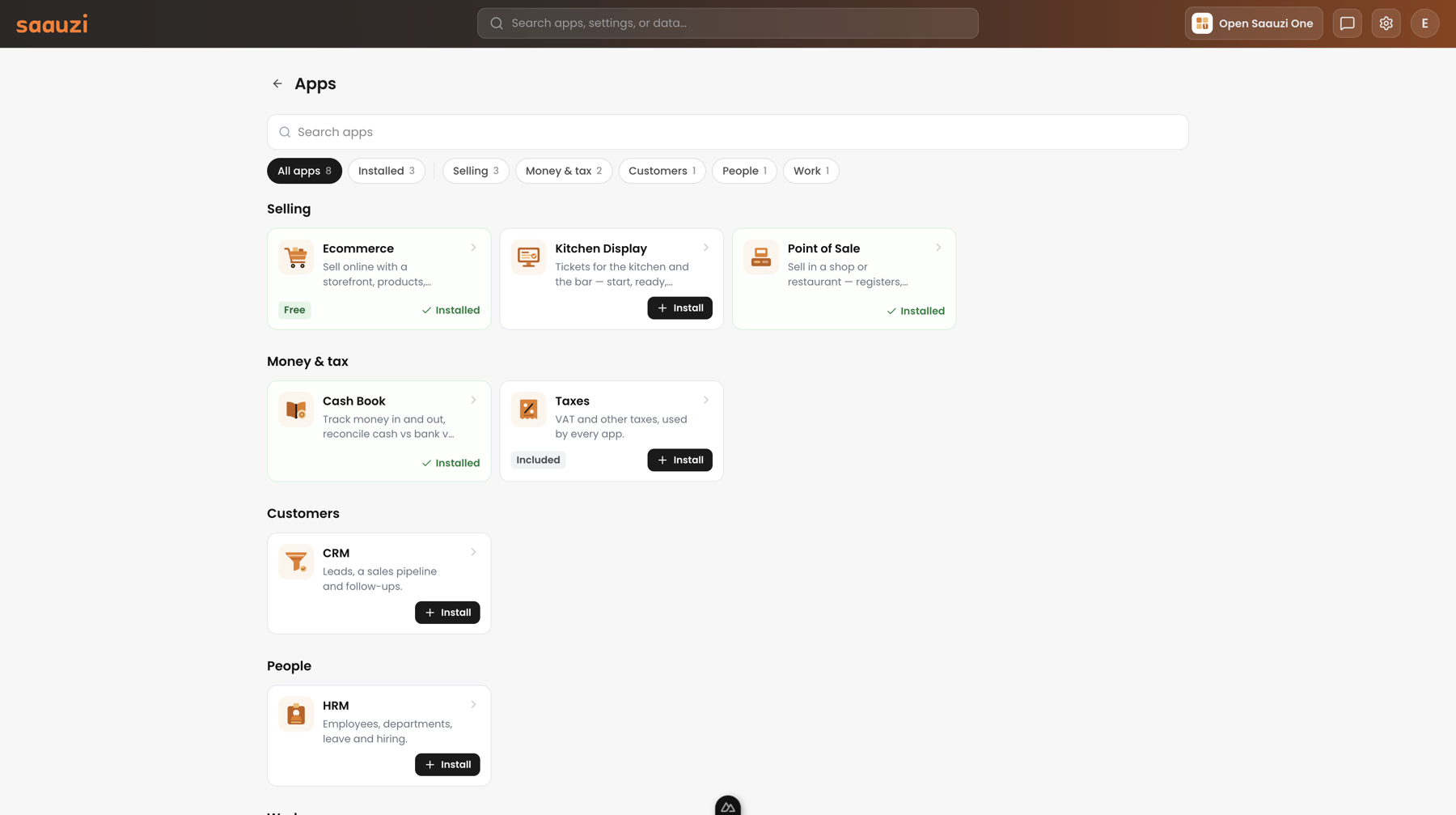1456x815 pixels.
Task: Filter by Work category
Action: 811,171
